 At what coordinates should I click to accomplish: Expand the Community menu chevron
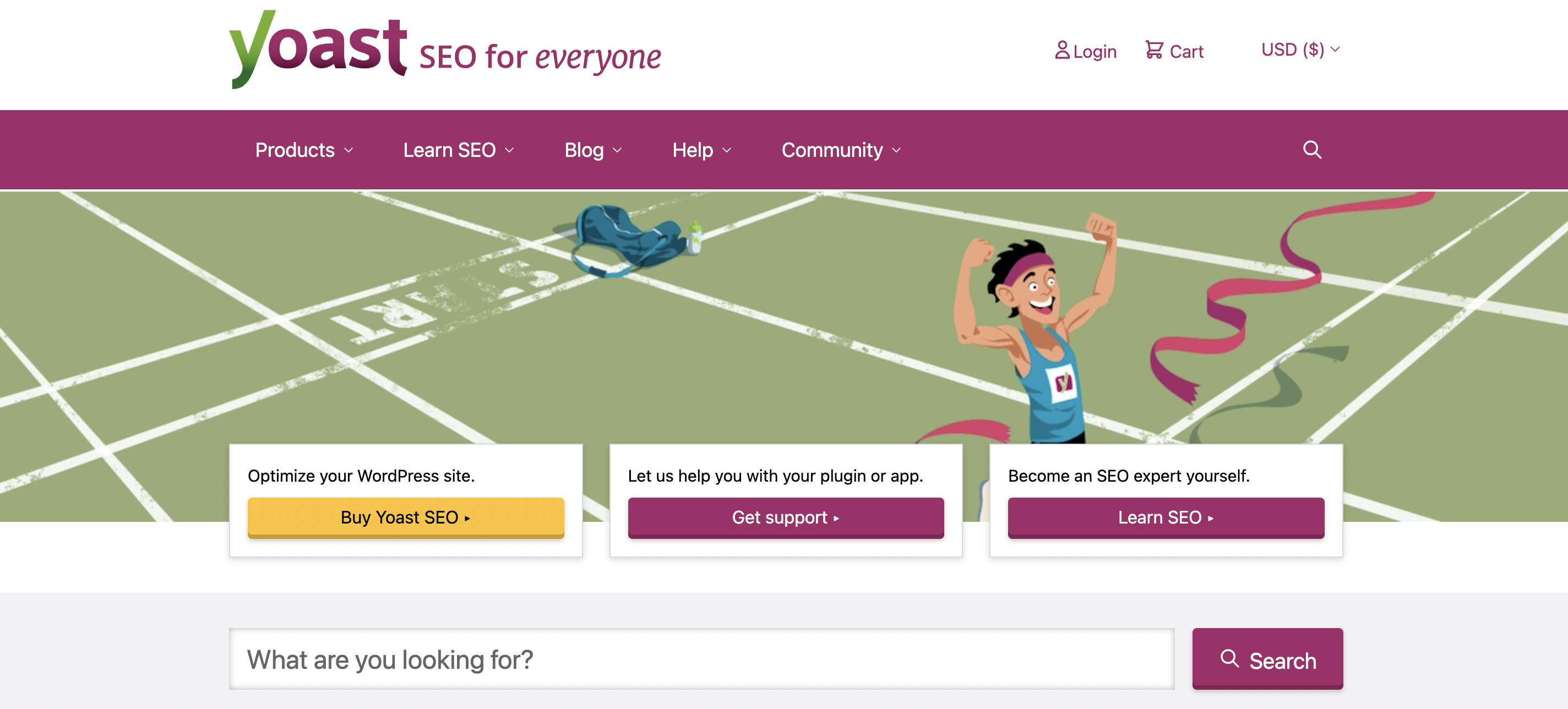point(897,150)
